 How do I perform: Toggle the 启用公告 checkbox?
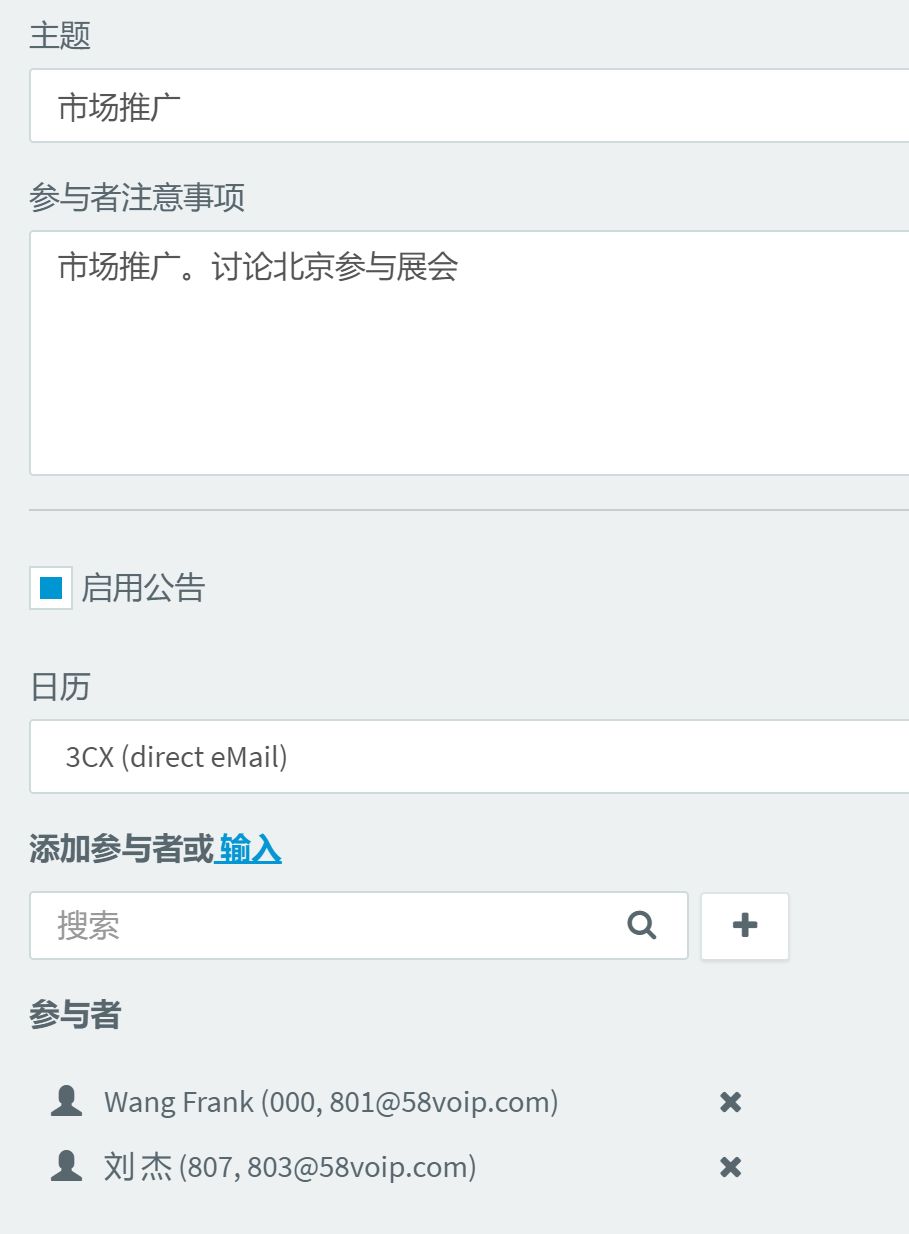pyautogui.click(x=51, y=588)
